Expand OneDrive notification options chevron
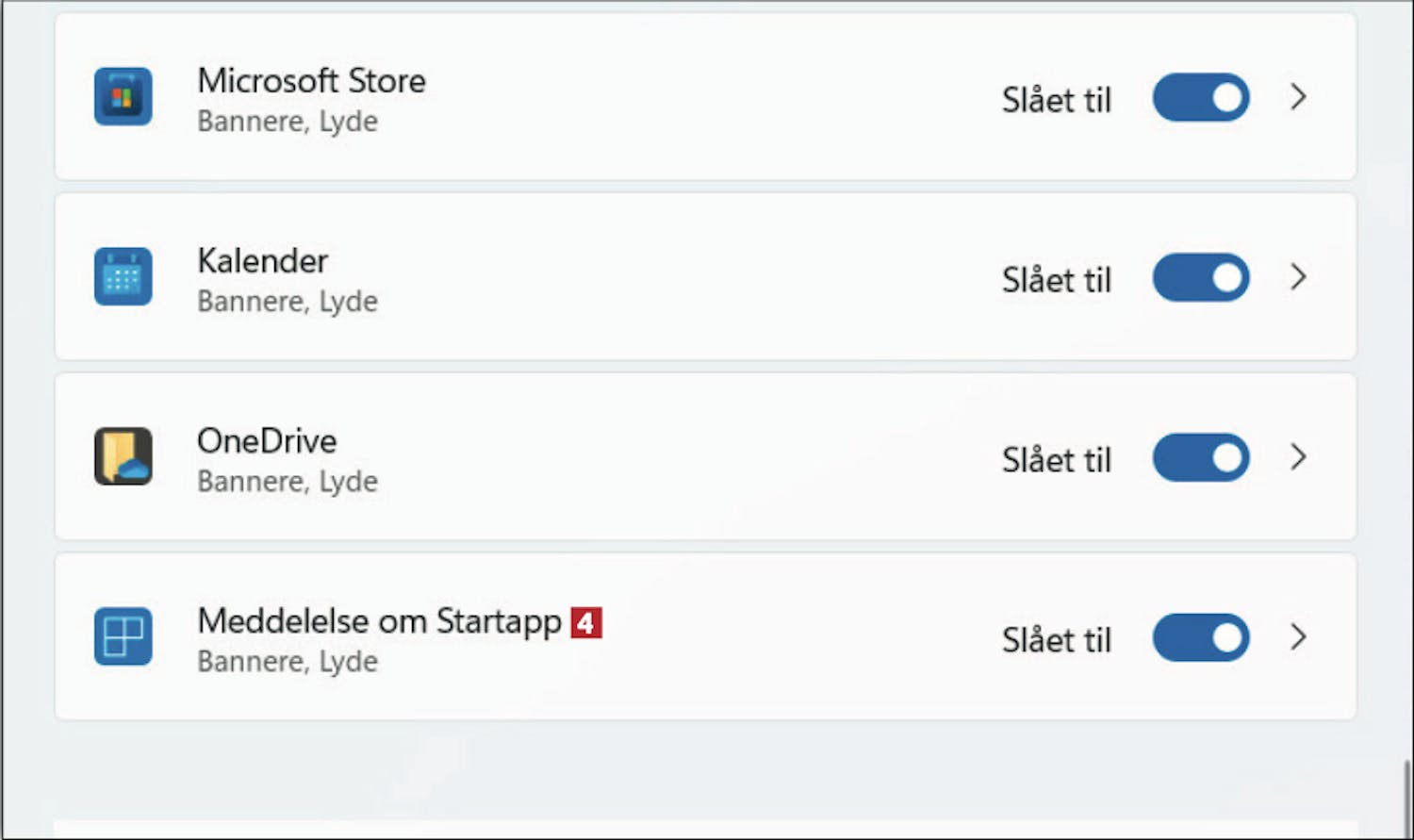Image resolution: width=1414 pixels, height=840 pixels. tap(1299, 456)
